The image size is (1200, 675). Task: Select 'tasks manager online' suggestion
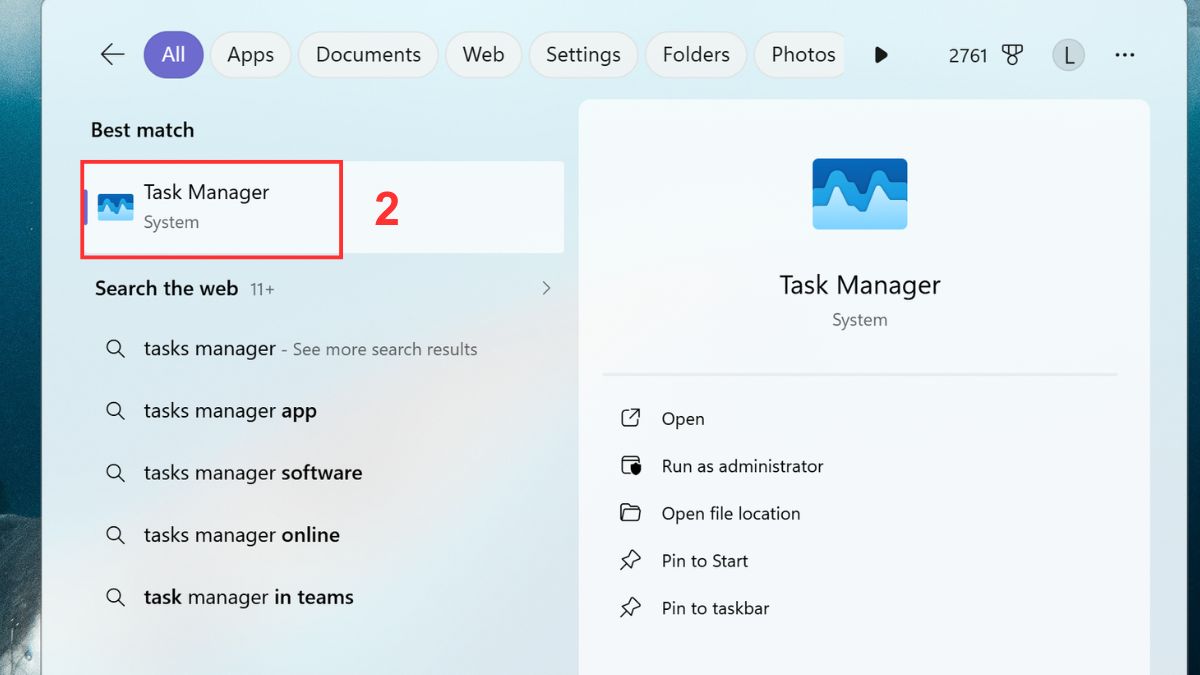coord(323,535)
